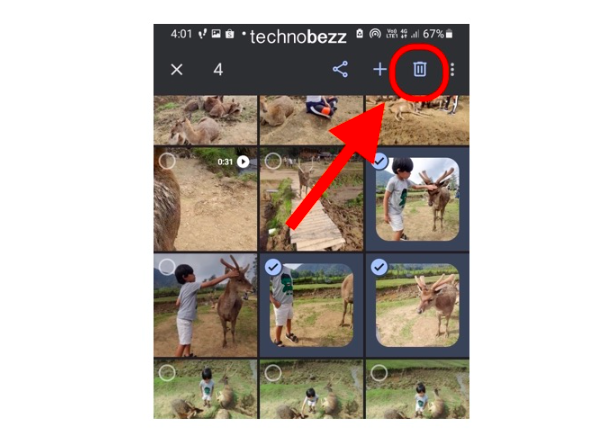Uncheck the single deer grazing photo

pos(379,267)
